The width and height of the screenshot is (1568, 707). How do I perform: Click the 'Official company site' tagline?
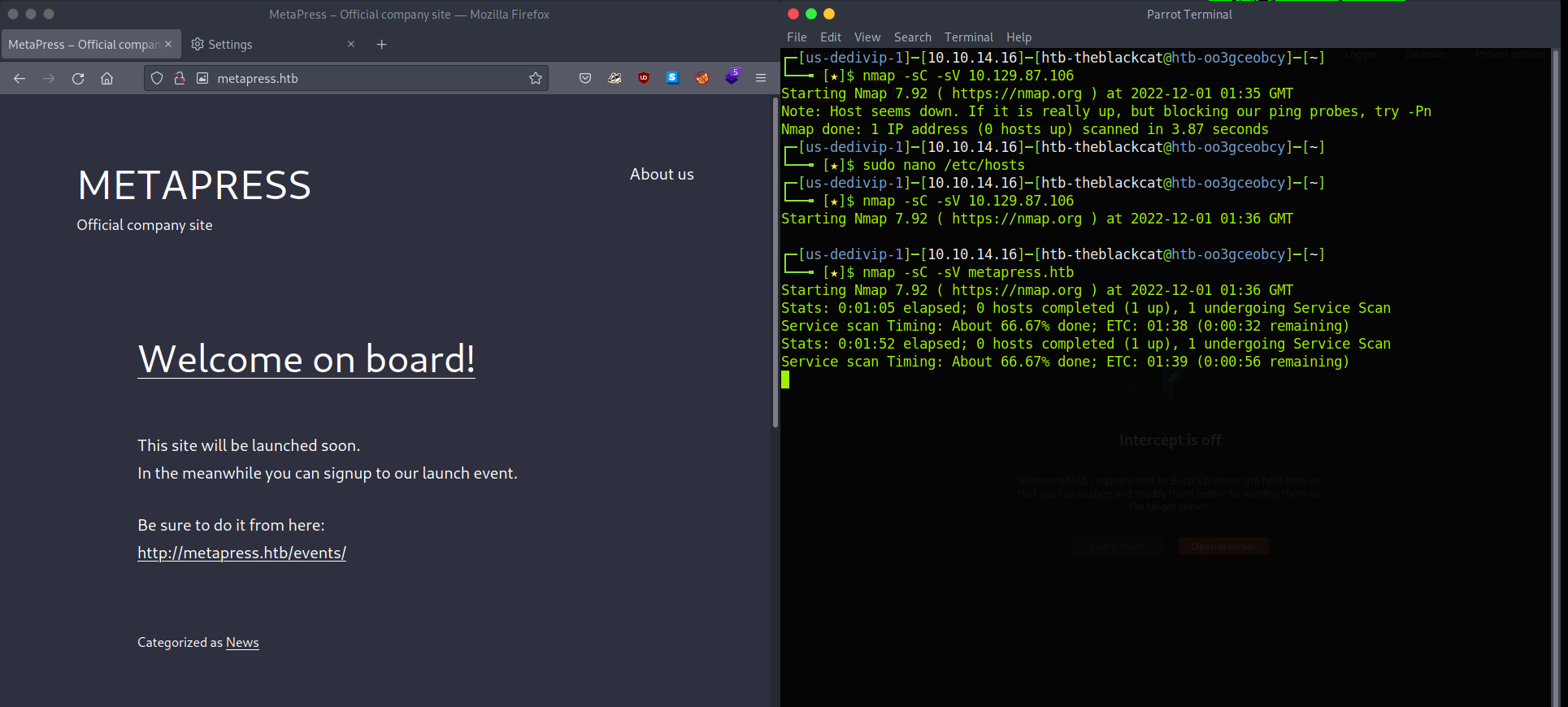(145, 225)
